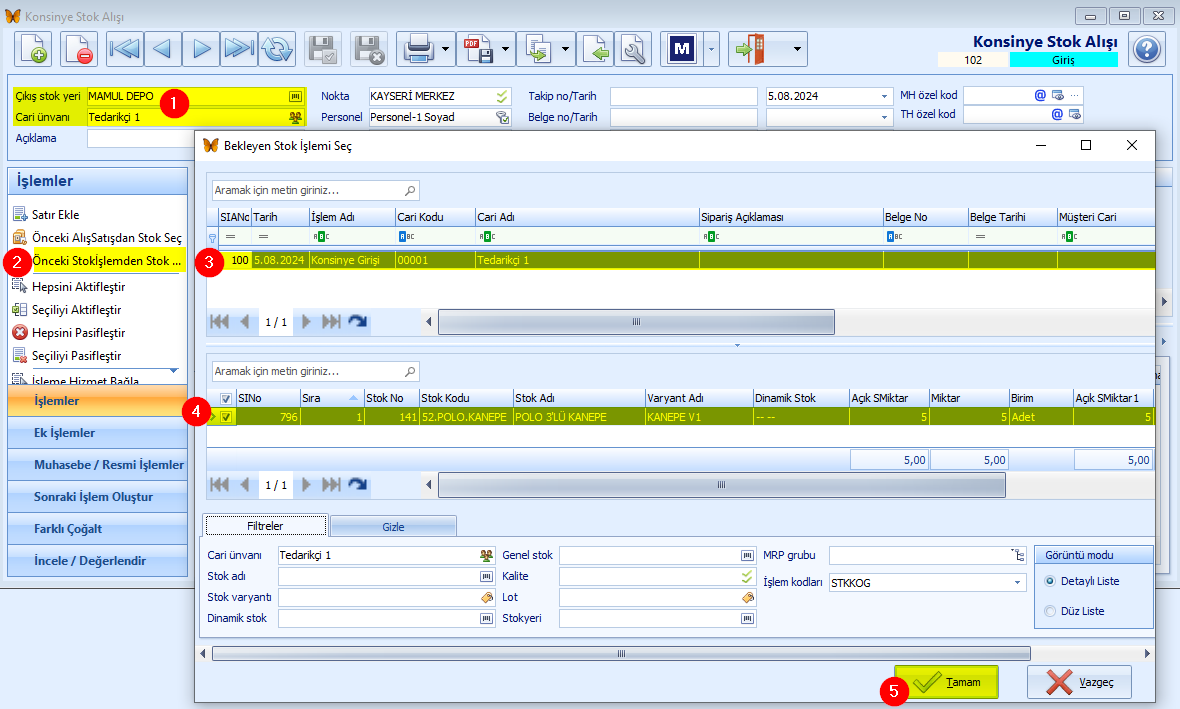The image size is (1180, 709).
Task: Open M module dropdown arrow
Action: point(712,50)
